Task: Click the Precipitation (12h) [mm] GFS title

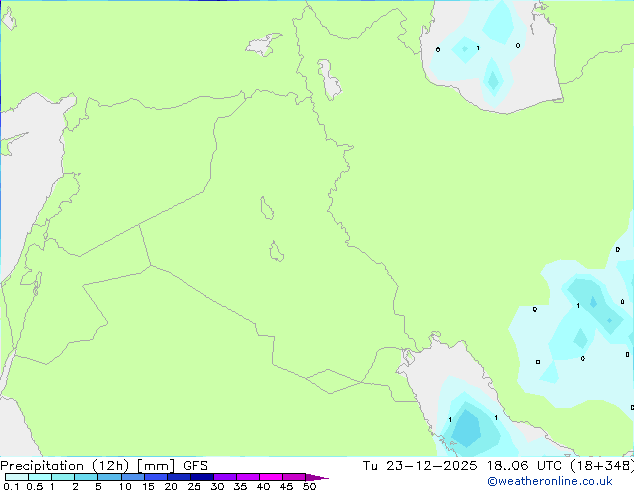Action: click(104, 466)
